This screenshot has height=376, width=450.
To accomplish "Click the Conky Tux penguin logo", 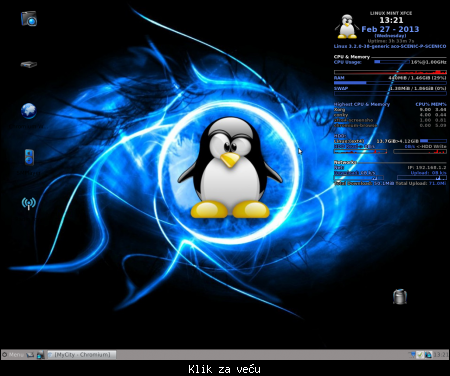I will click(x=347, y=27).
